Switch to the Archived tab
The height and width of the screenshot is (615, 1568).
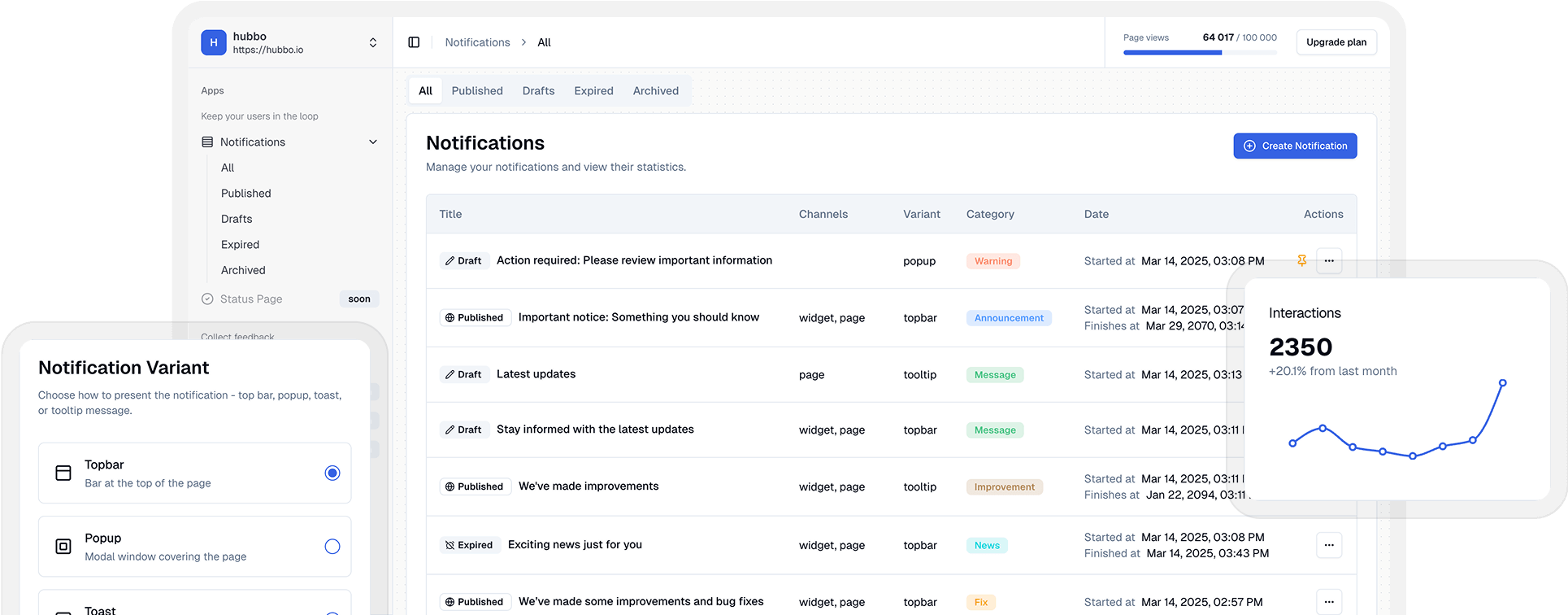click(x=656, y=91)
